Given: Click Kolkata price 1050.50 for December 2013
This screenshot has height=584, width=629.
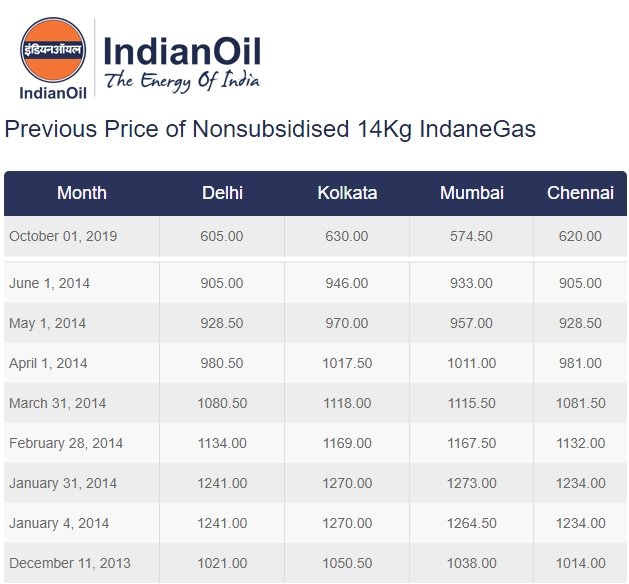Looking at the screenshot, I should pyautogui.click(x=347, y=562).
